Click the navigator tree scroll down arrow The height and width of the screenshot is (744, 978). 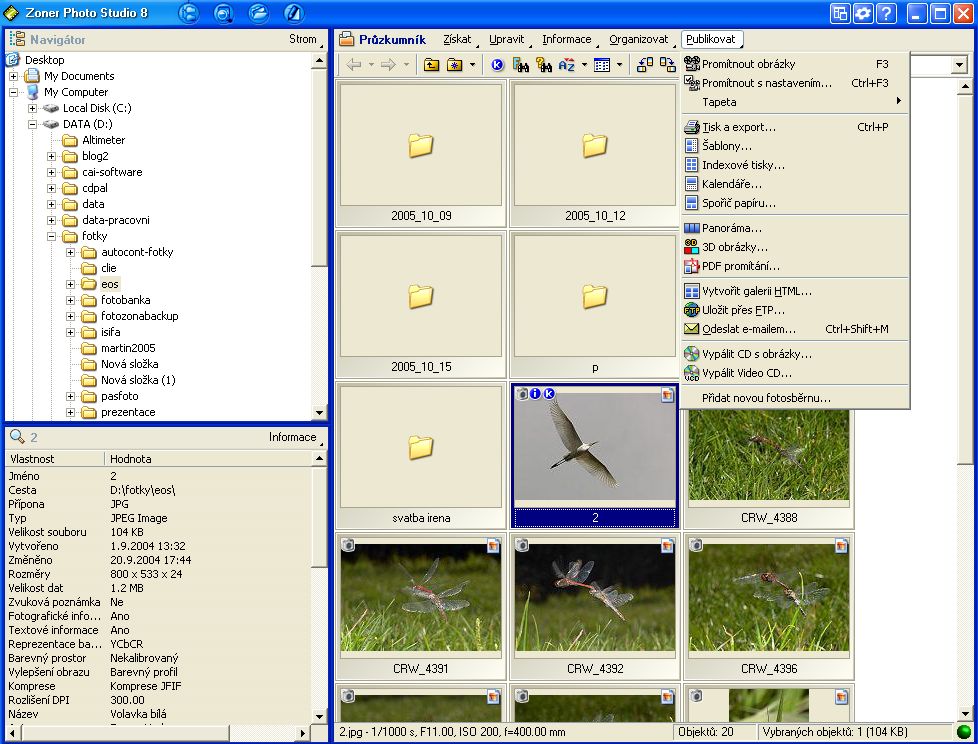(319, 412)
